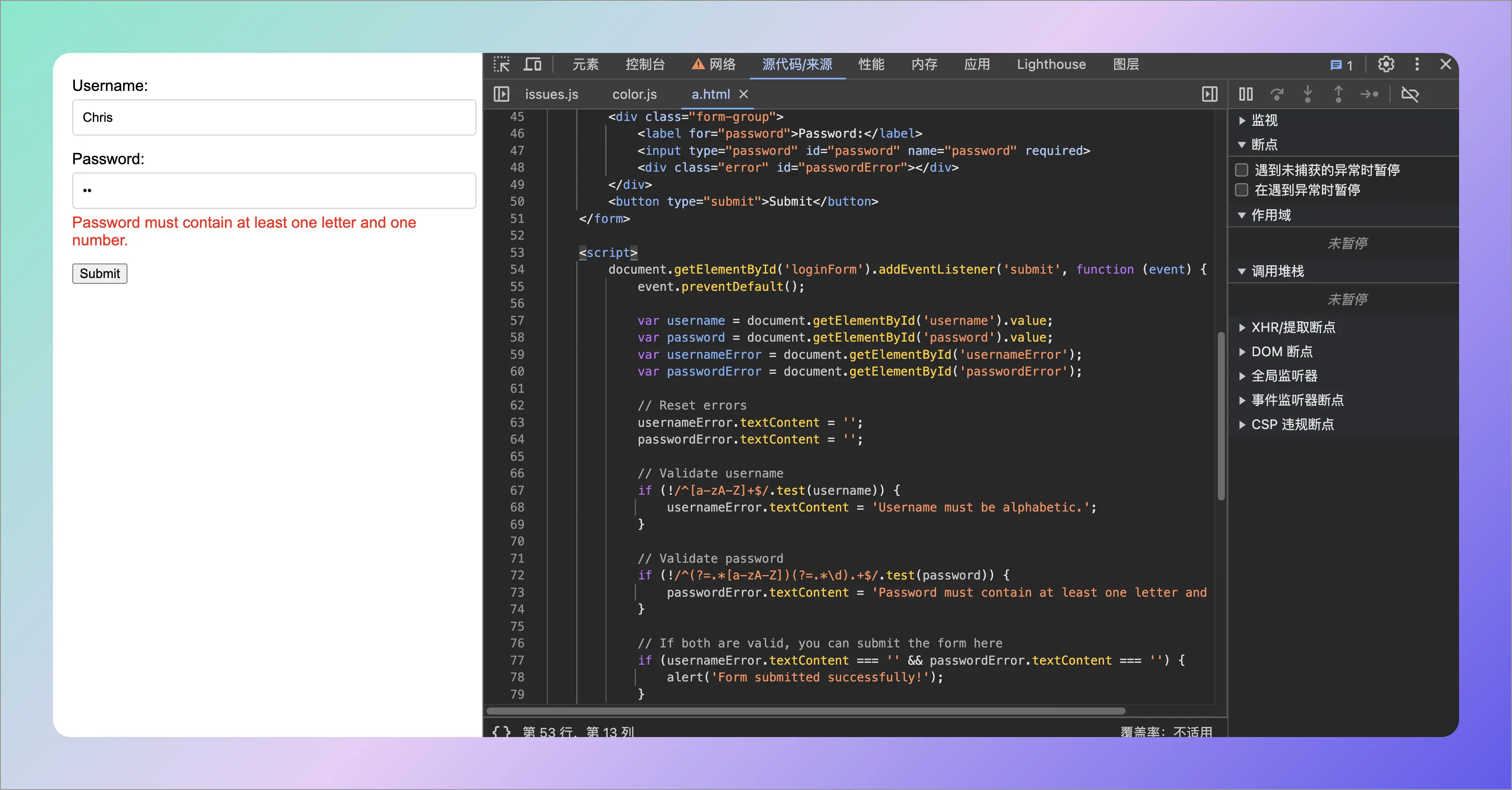
Task: Show the file navigator sidebar icon
Action: click(501, 94)
